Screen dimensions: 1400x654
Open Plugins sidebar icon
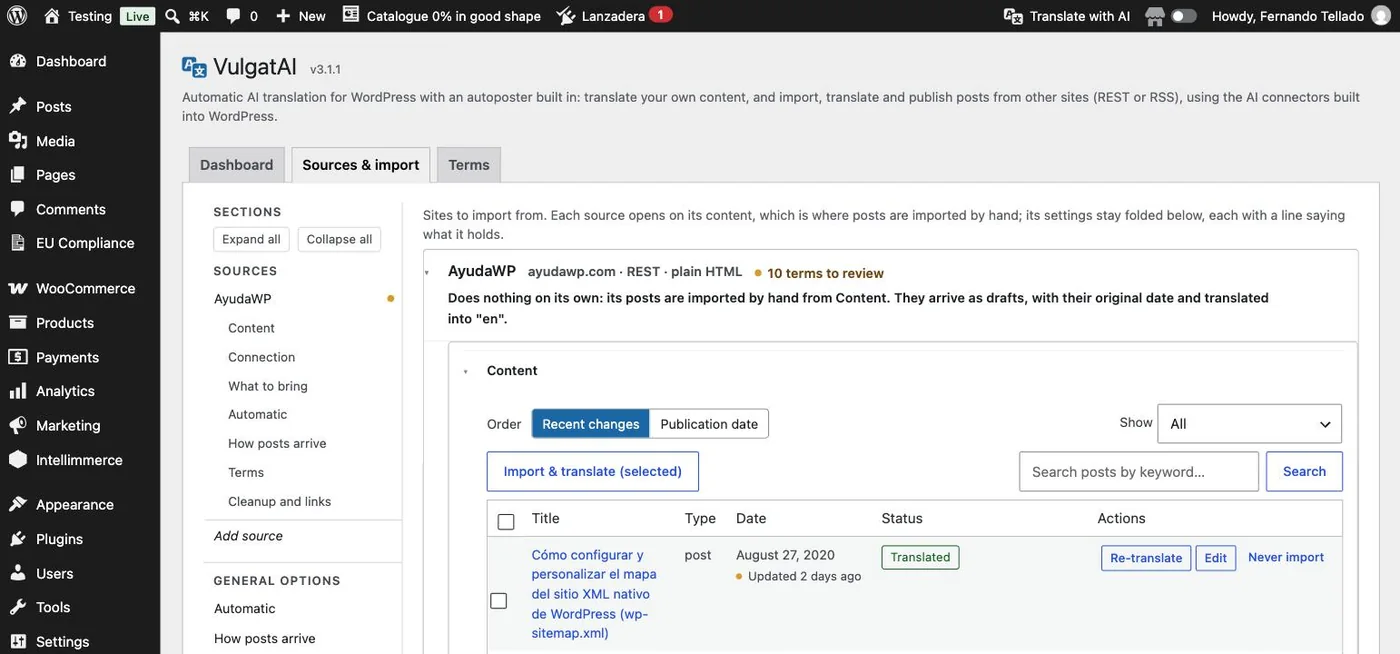(18, 539)
